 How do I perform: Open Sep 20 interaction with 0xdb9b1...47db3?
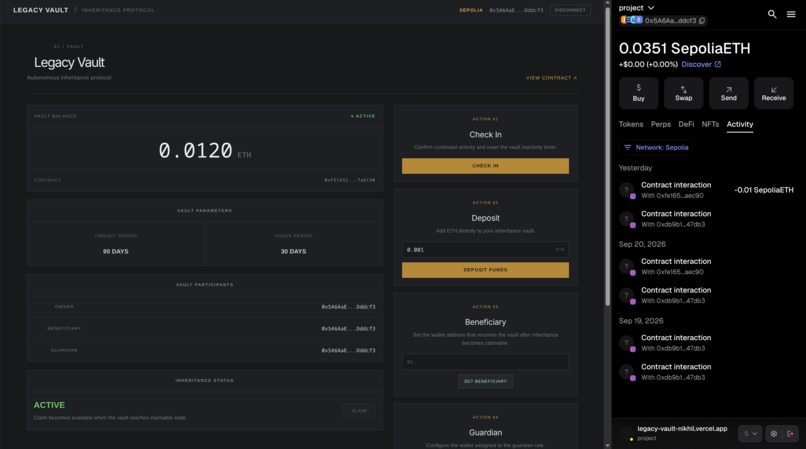pyautogui.click(x=707, y=296)
